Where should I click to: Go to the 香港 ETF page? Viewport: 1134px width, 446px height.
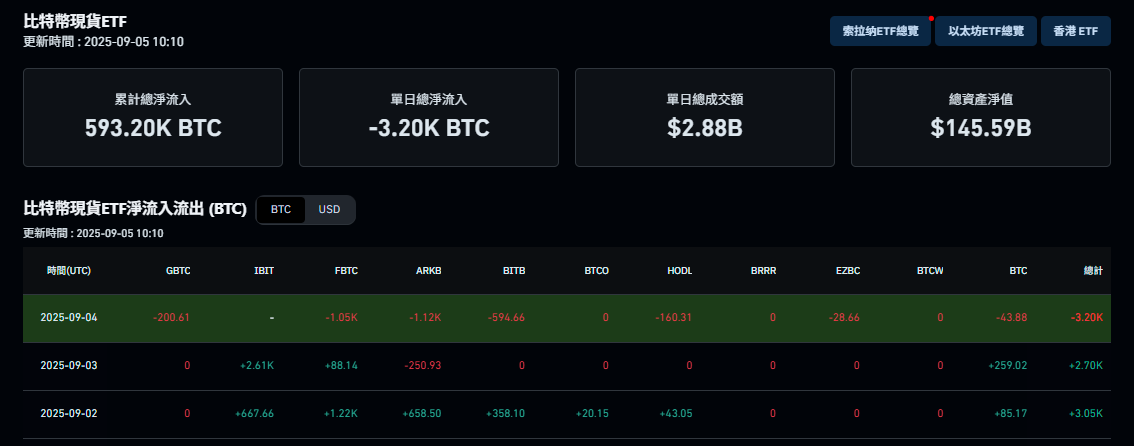coord(1075,31)
